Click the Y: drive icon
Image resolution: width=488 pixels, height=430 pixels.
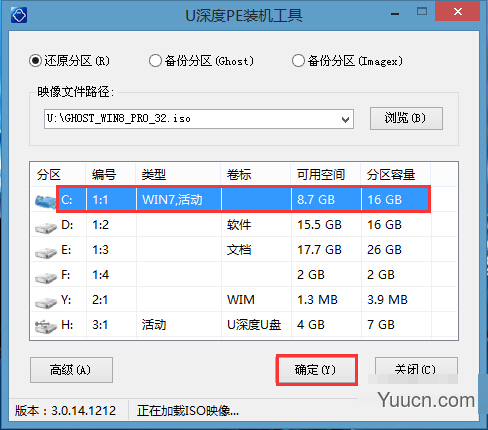(x=46, y=303)
